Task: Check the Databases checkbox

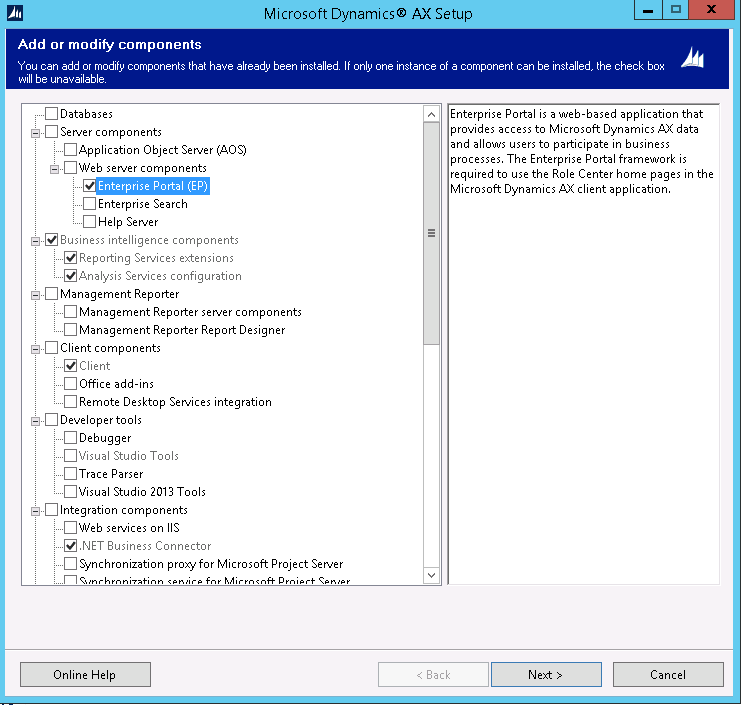Action: click(x=52, y=113)
